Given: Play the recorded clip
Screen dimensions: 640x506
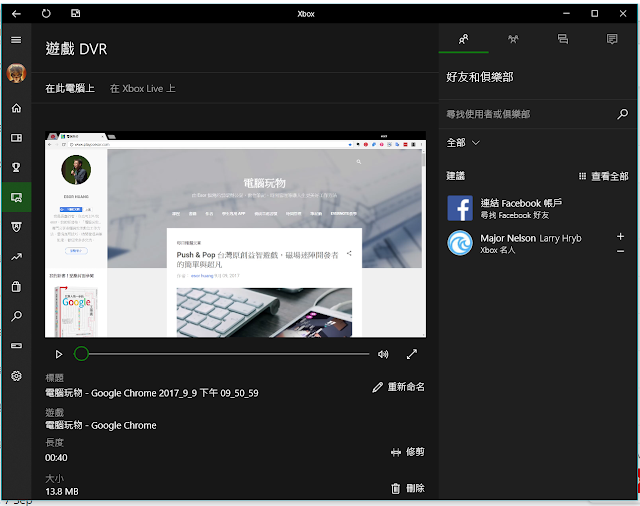Looking at the screenshot, I should [x=59, y=354].
